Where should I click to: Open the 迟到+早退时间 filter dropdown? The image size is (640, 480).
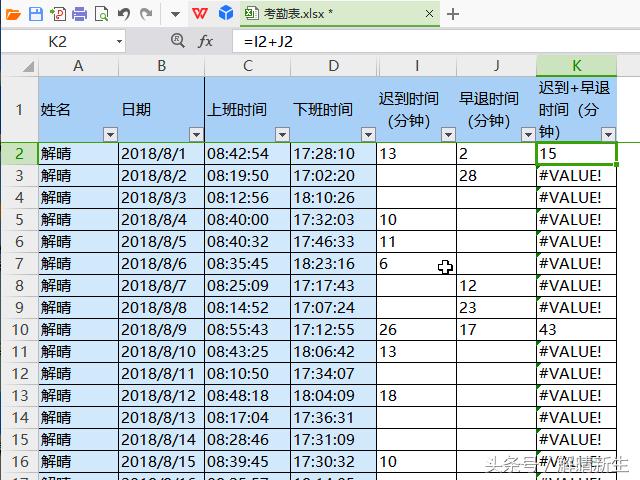(x=608, y=134)
